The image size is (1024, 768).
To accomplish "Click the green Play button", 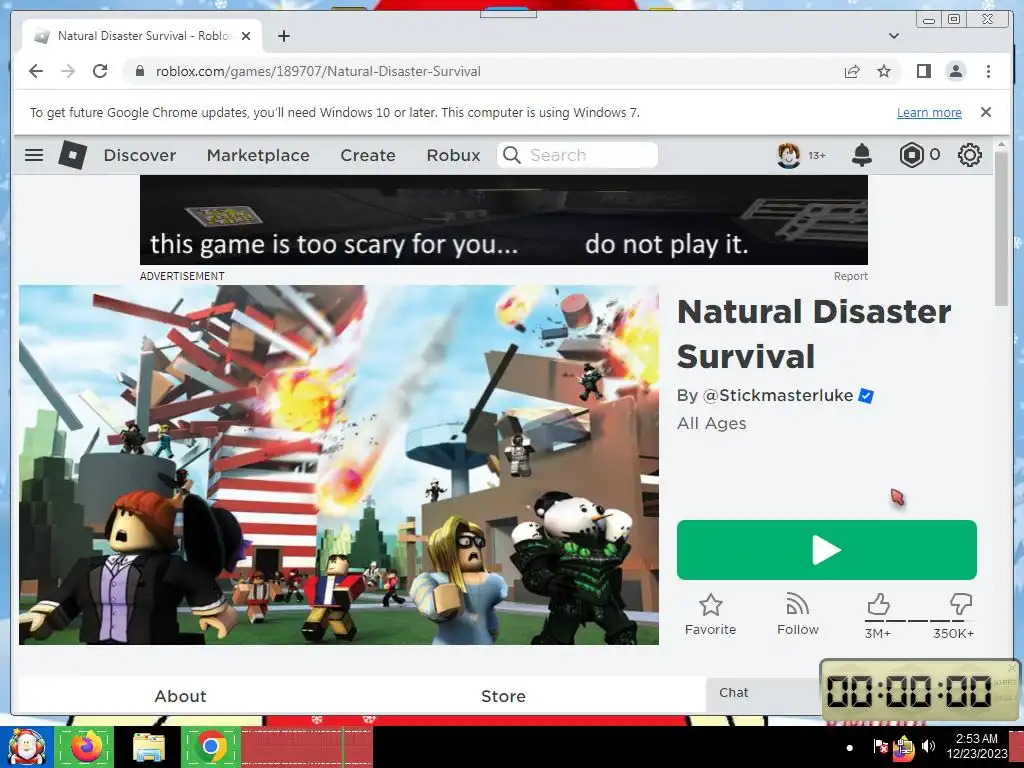I will [826, 550].
